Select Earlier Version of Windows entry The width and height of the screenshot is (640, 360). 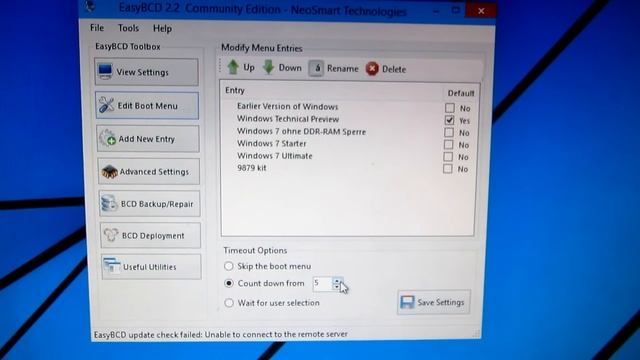[287, 107]
